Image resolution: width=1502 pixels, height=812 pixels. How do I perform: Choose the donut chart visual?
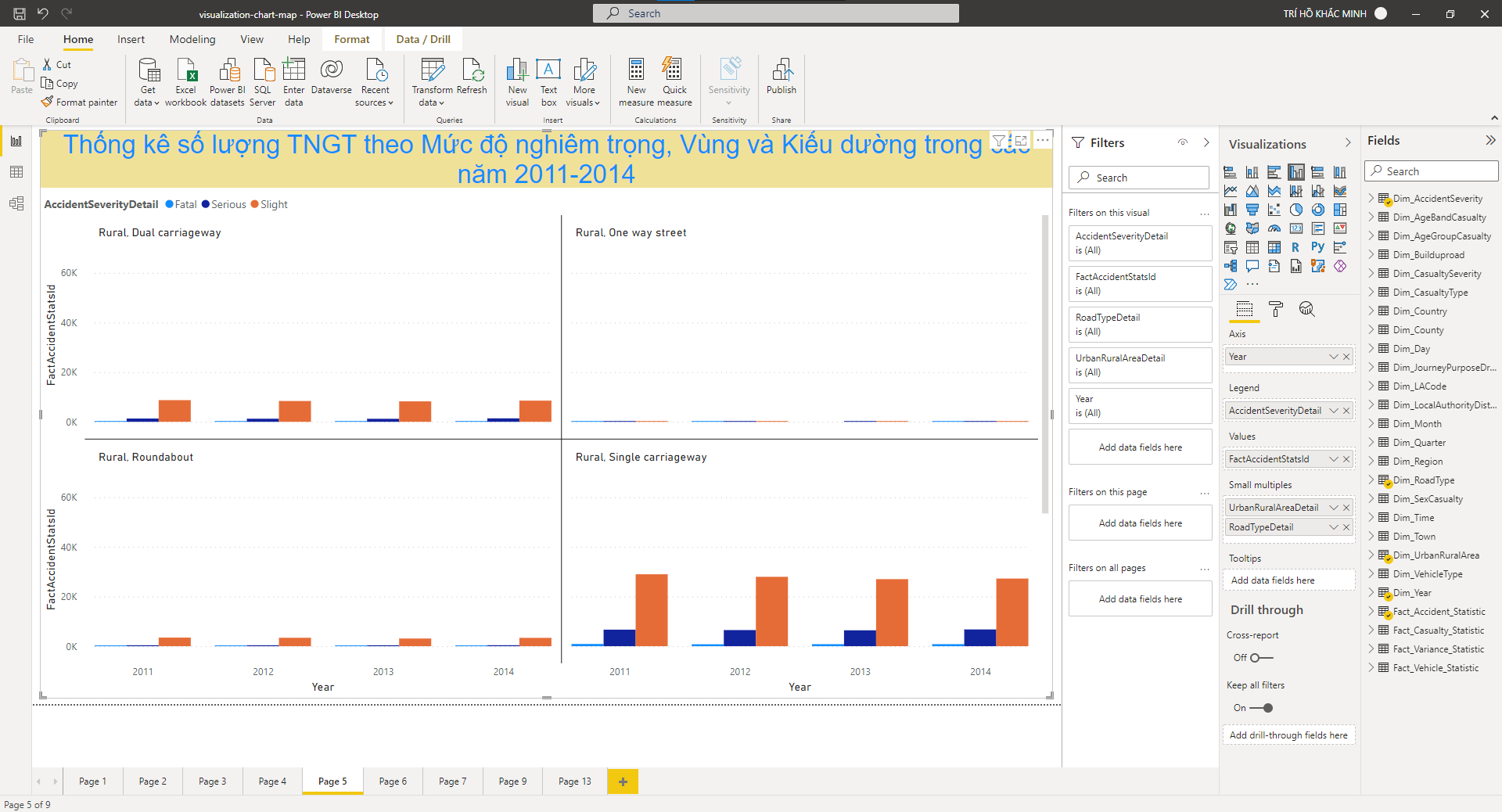(1318, 210)
